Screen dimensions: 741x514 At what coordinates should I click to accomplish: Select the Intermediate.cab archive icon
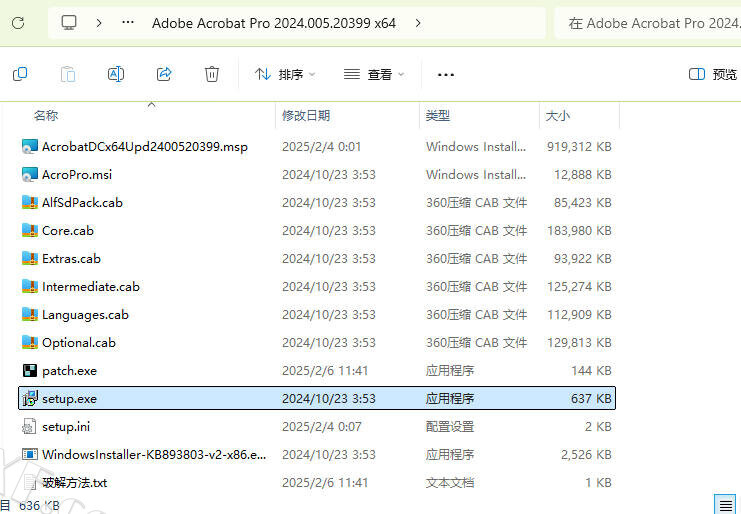(x=30, y=287)
